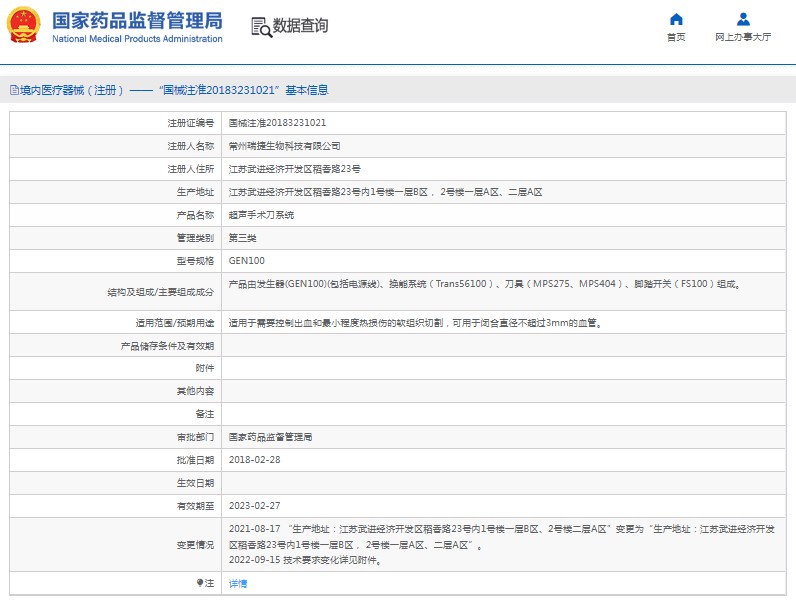Click the 注册人名称 row label
This screenshot has width=796, height=604.
coord(191,146)
